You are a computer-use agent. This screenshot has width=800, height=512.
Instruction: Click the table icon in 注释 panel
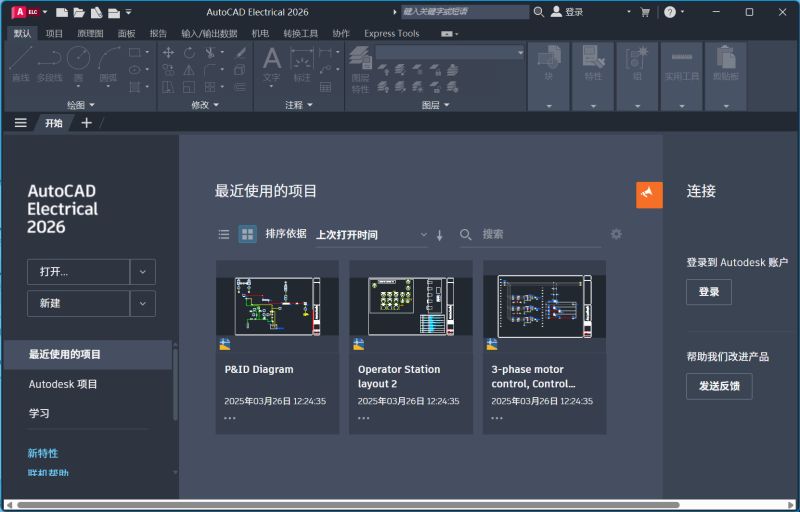pos(326,87)
